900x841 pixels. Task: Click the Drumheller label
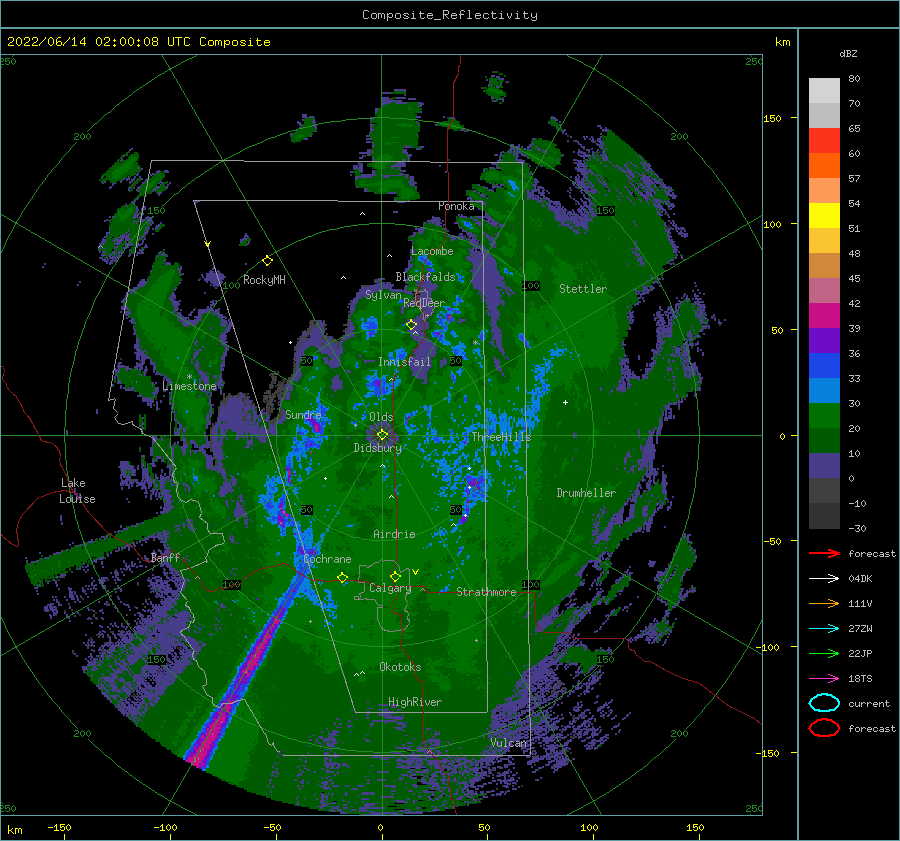tap(586, 493)
